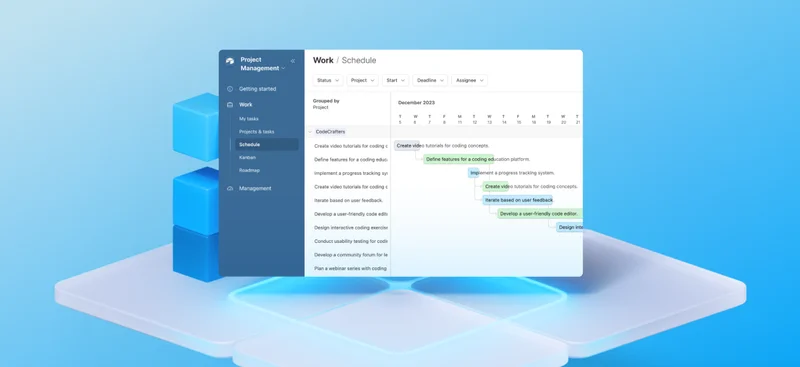Open the Project filter dropdown
Viewport: 800px width, 367px height.
click(x=362, y=80)
